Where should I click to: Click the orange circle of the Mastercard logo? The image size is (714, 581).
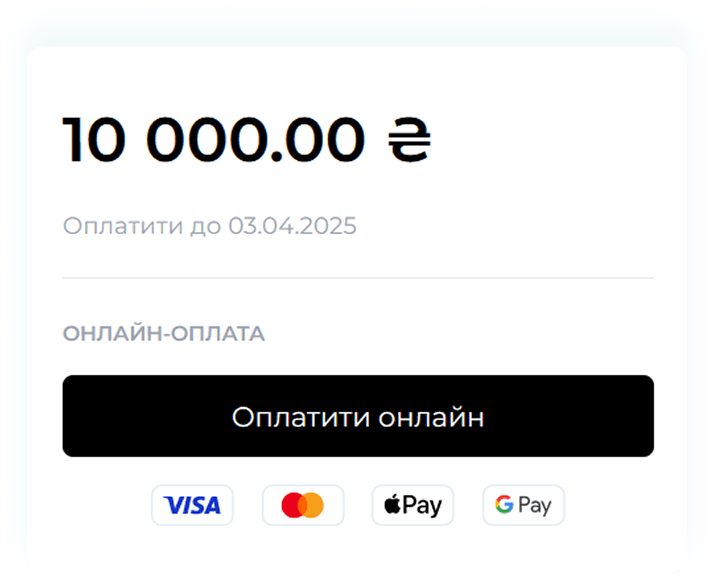[x=313, y=505]
